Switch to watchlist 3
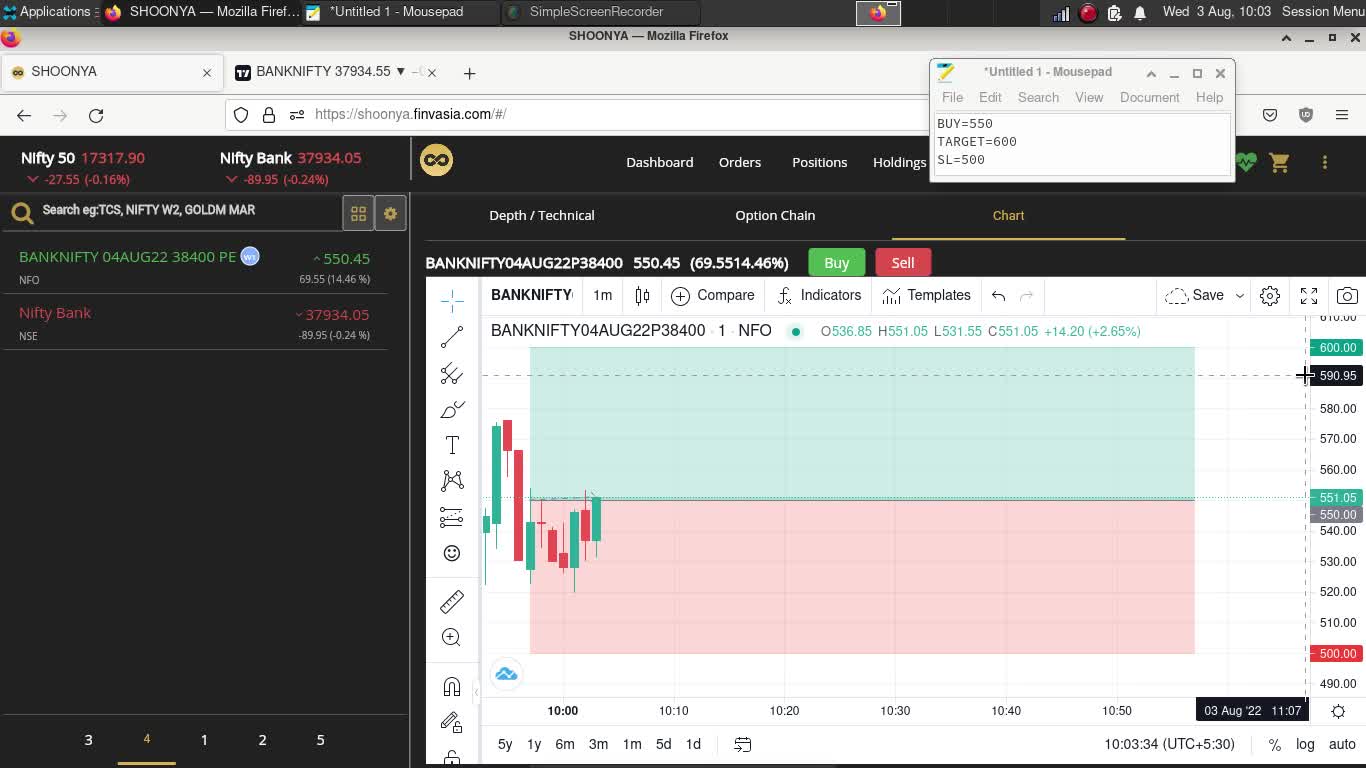 [x=88, y=740]
